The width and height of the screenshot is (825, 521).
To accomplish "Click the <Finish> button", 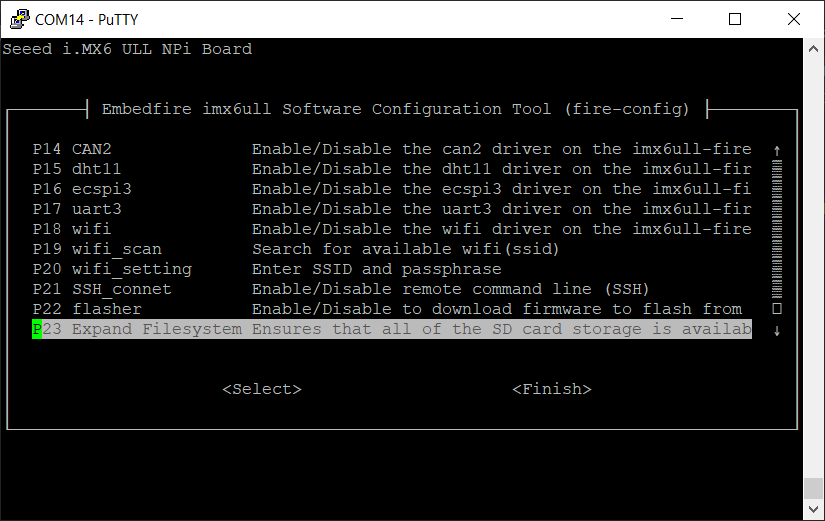I will coord(552,389).
